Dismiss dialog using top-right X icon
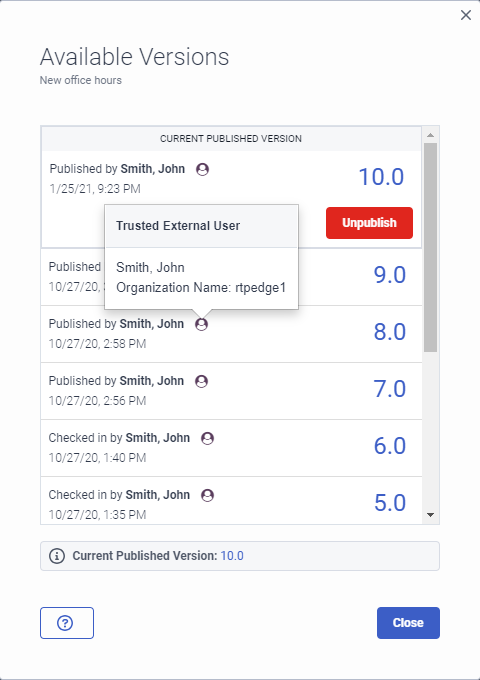 [466, 15]
